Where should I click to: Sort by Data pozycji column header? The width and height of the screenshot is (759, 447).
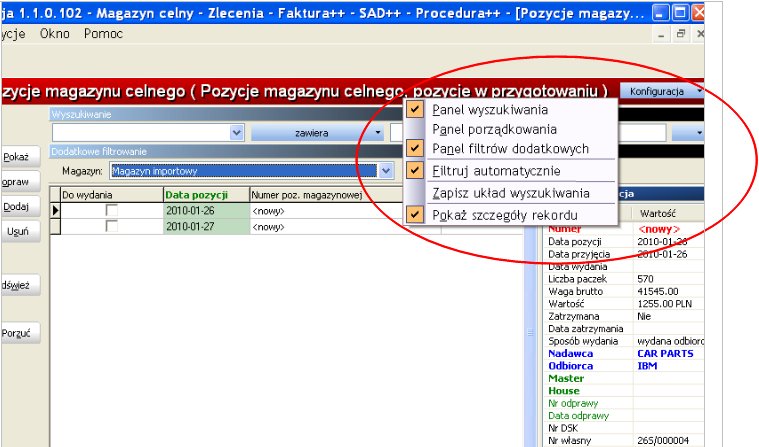click(x=207, y=195)
